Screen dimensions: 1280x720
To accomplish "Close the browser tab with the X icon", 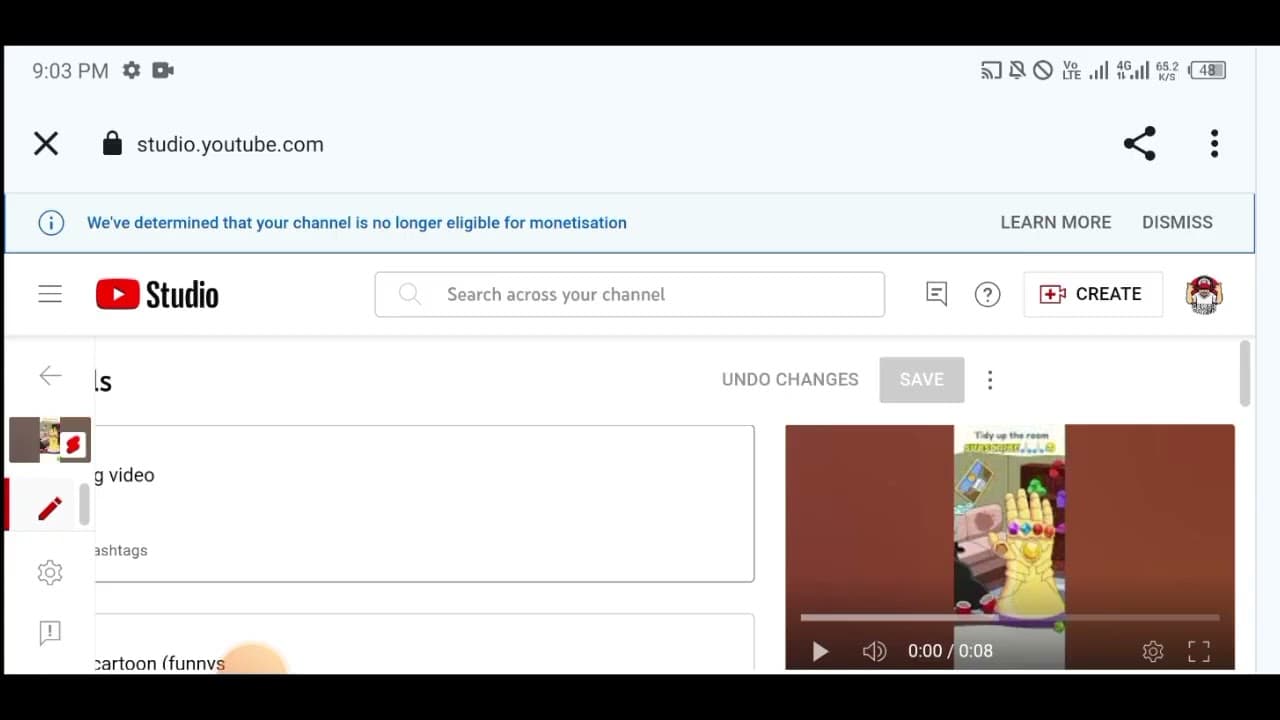I will pos(46,144).
